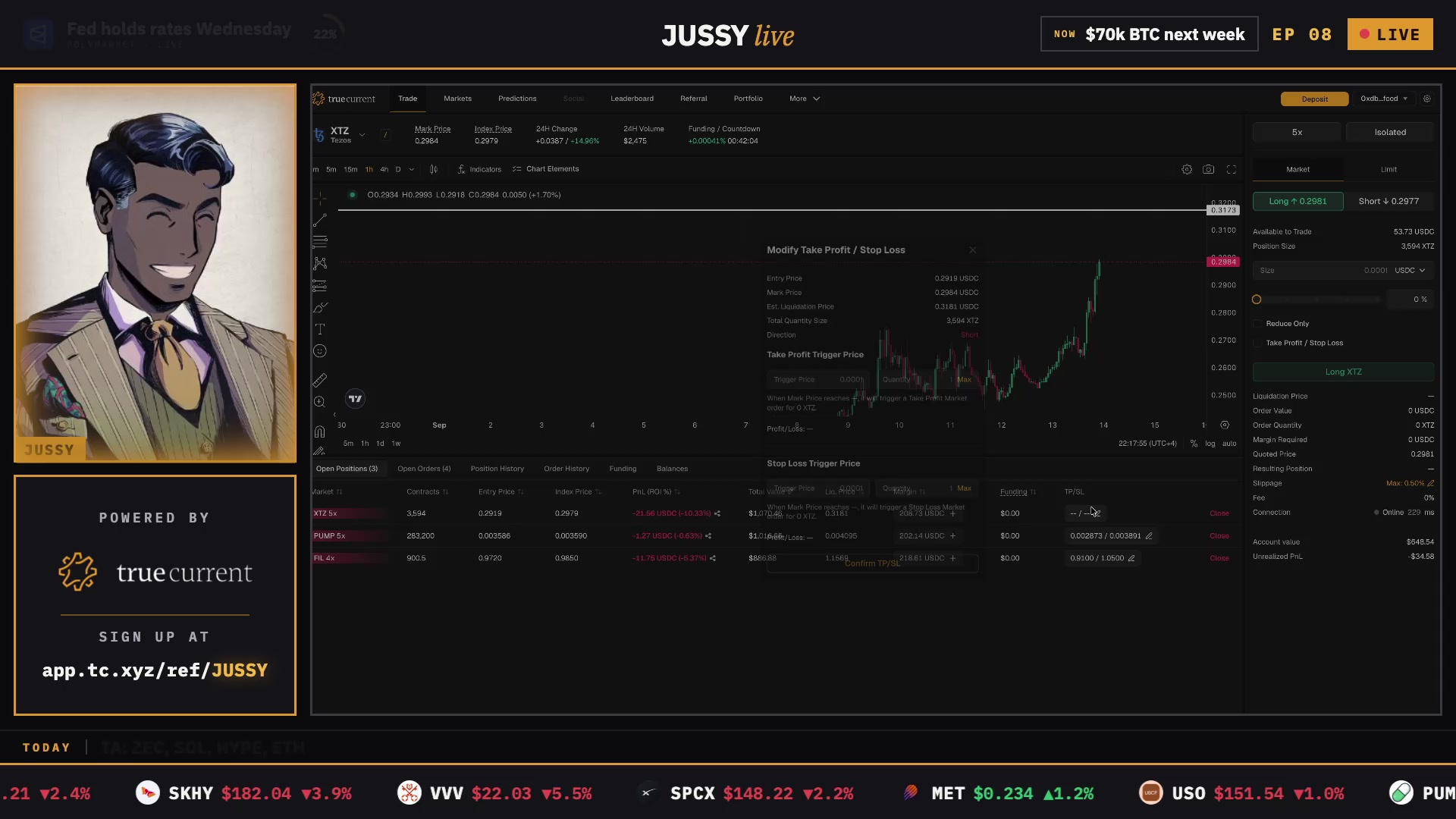Edit TP/SL pencil for the FIL position
The image size is (1456, 819).
(x=1131, y=558)
